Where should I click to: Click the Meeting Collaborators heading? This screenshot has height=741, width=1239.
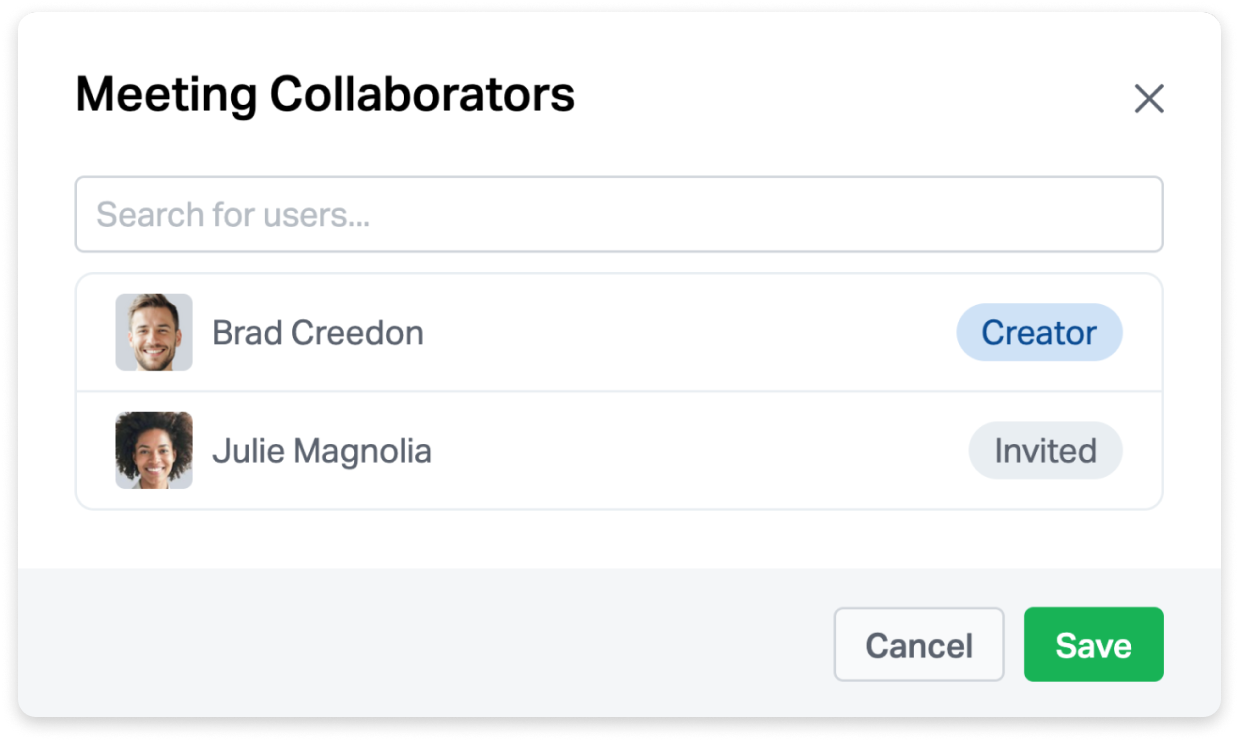point(325,95)
